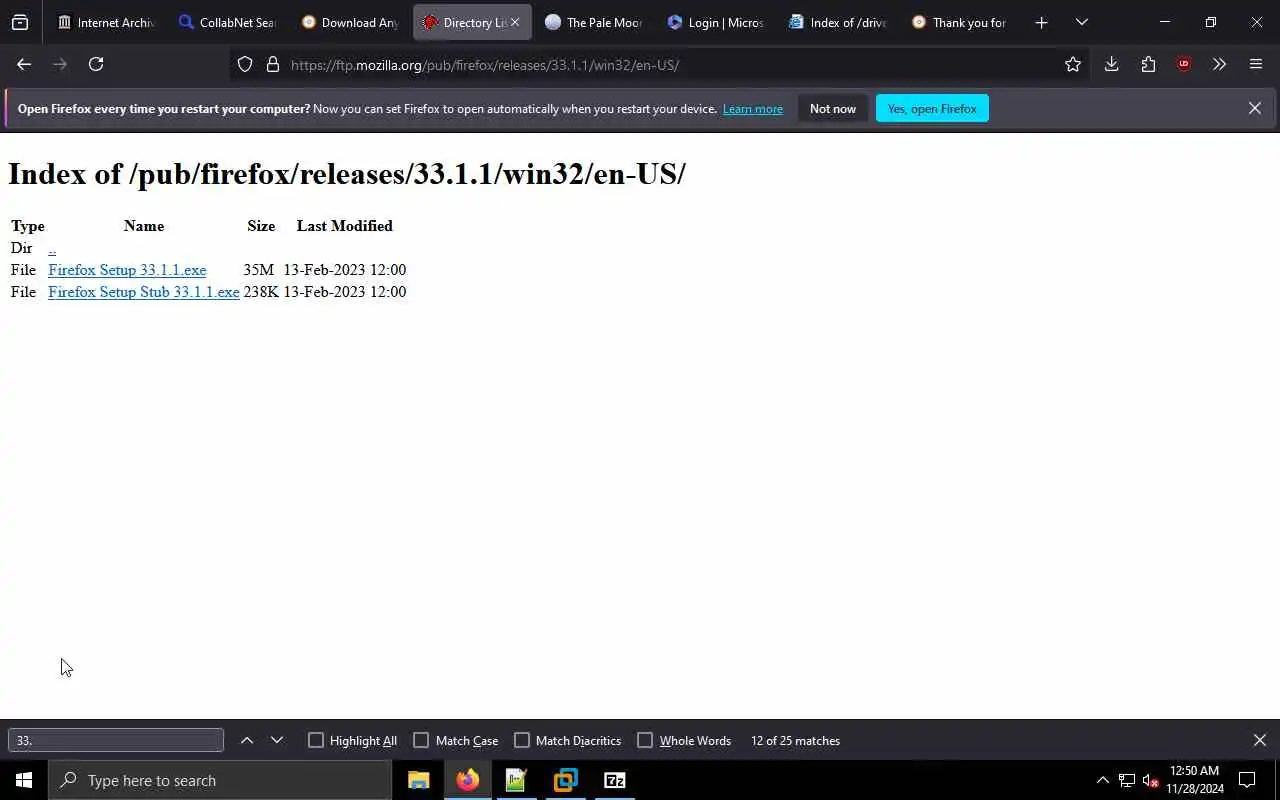
Task: Click the 12 of 25 matches text
Action: pos(795,741)
